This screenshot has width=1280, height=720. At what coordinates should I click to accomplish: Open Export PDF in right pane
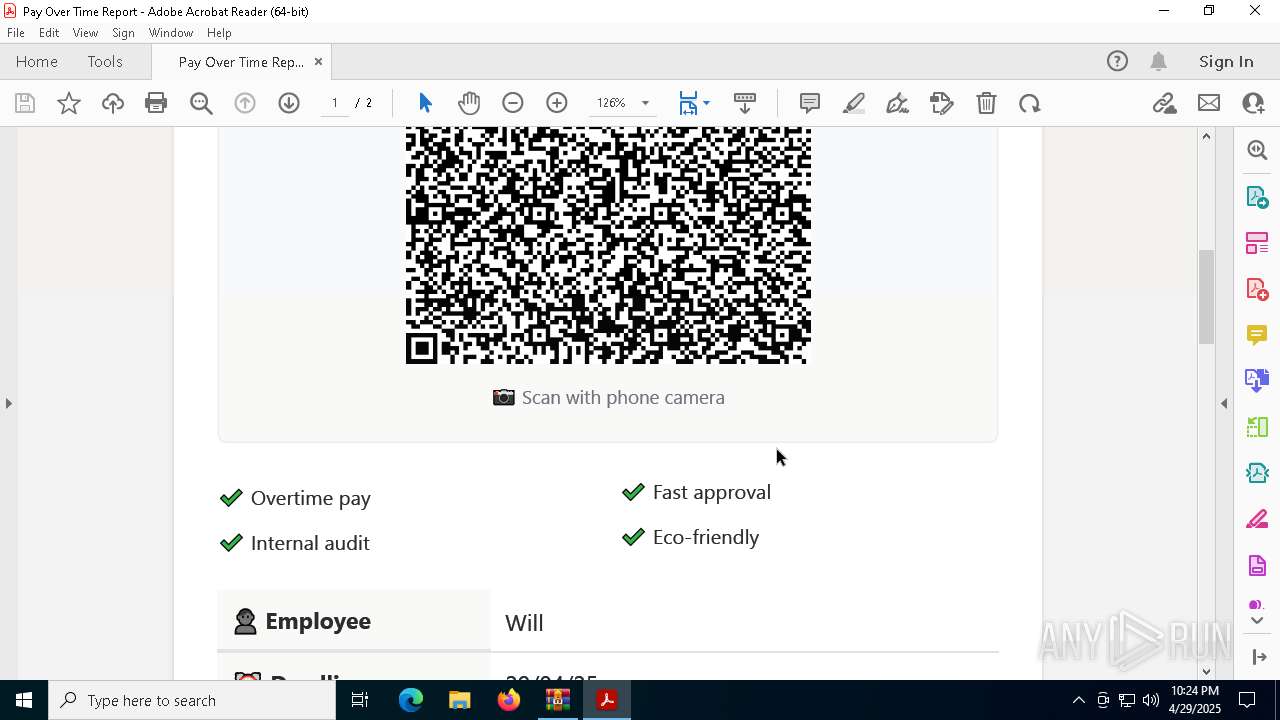tap(1257, 197)
